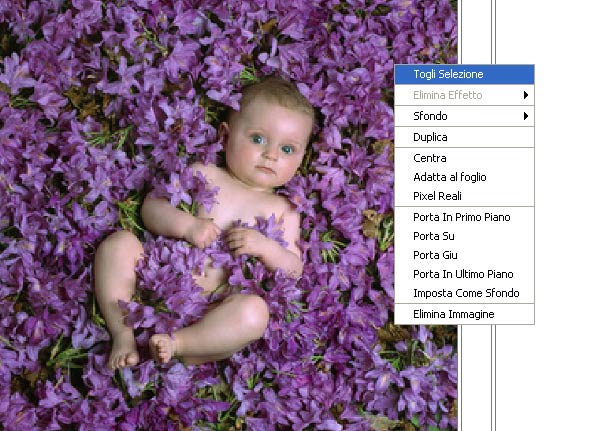Open the Sfondo submenu

coord(464,116)
